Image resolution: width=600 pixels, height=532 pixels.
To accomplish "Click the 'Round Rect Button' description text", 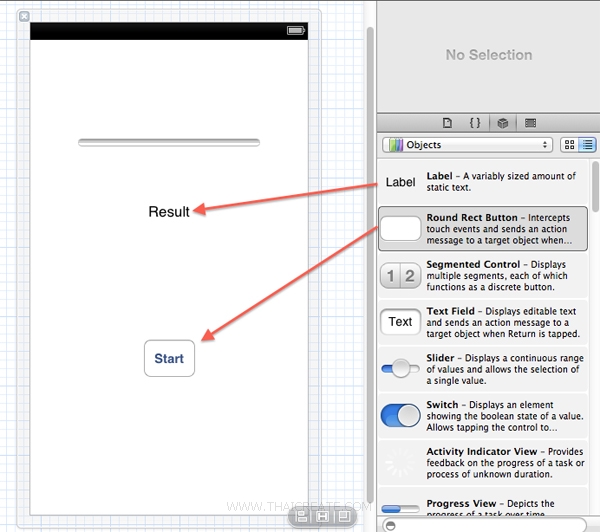I will [x=499, y=229].
